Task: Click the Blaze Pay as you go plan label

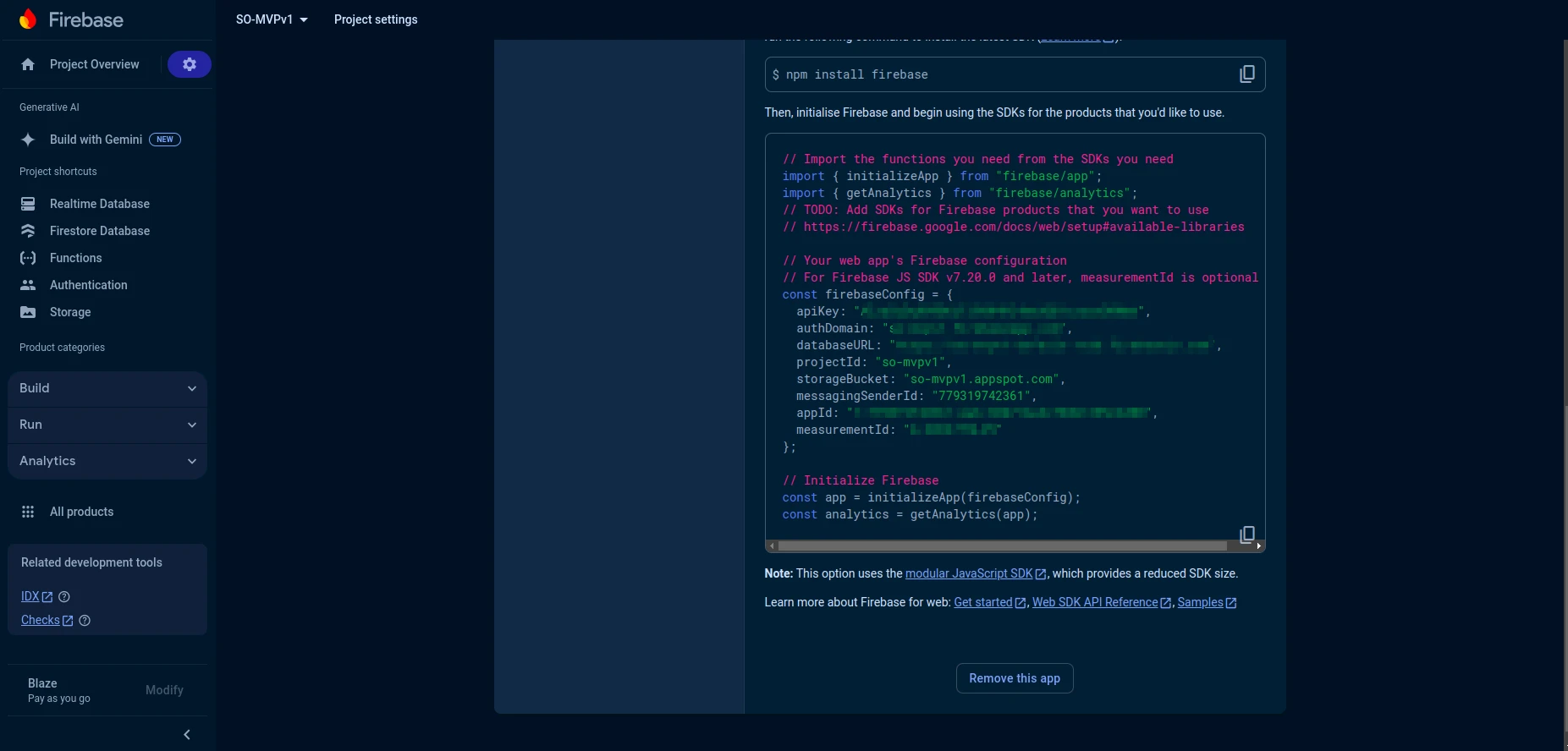Action: (58, 690)
